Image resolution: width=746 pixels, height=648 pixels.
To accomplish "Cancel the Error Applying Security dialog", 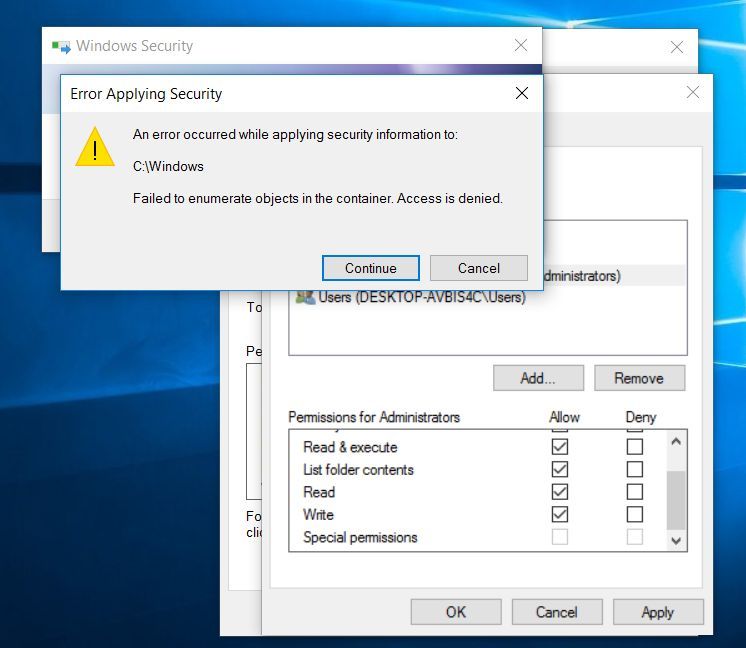I will click(x=478, y=268).
